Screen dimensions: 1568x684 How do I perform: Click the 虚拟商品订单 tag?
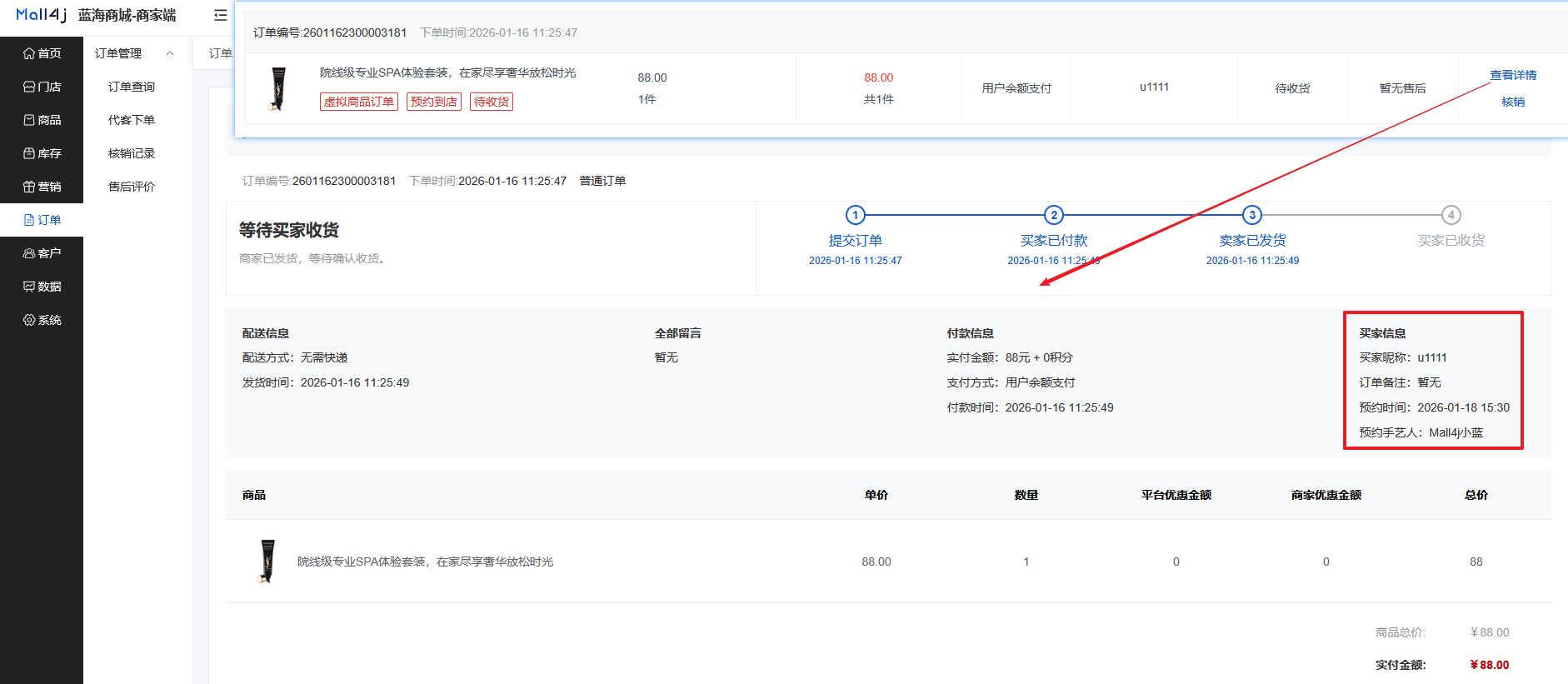point(359,102)
